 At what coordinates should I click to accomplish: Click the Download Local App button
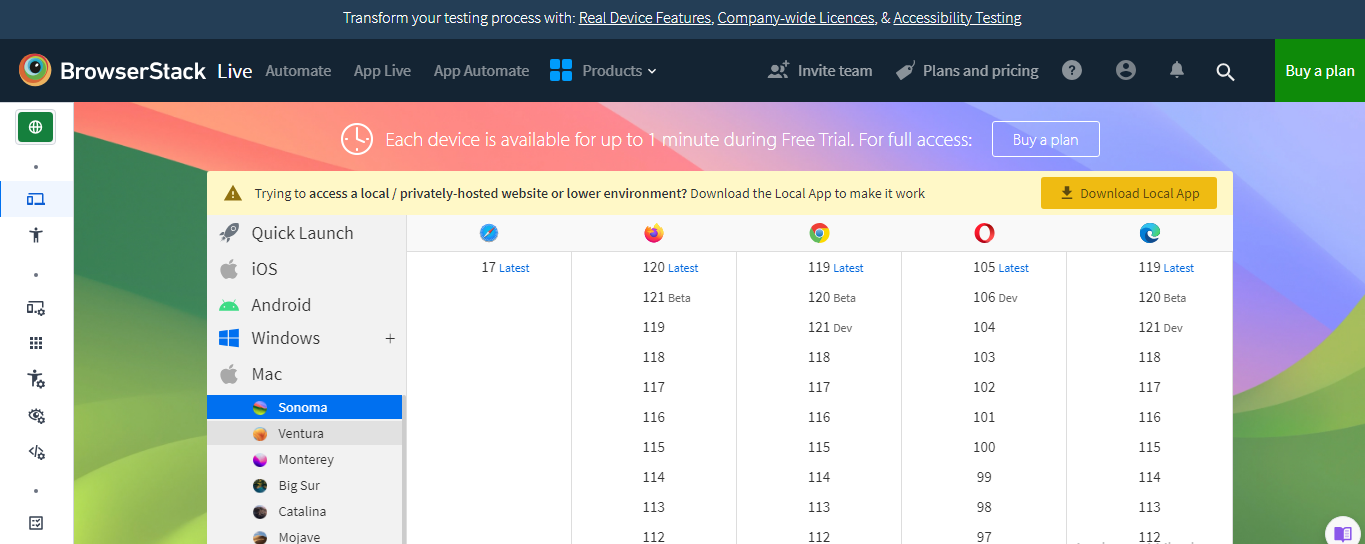click(1129, 193)
